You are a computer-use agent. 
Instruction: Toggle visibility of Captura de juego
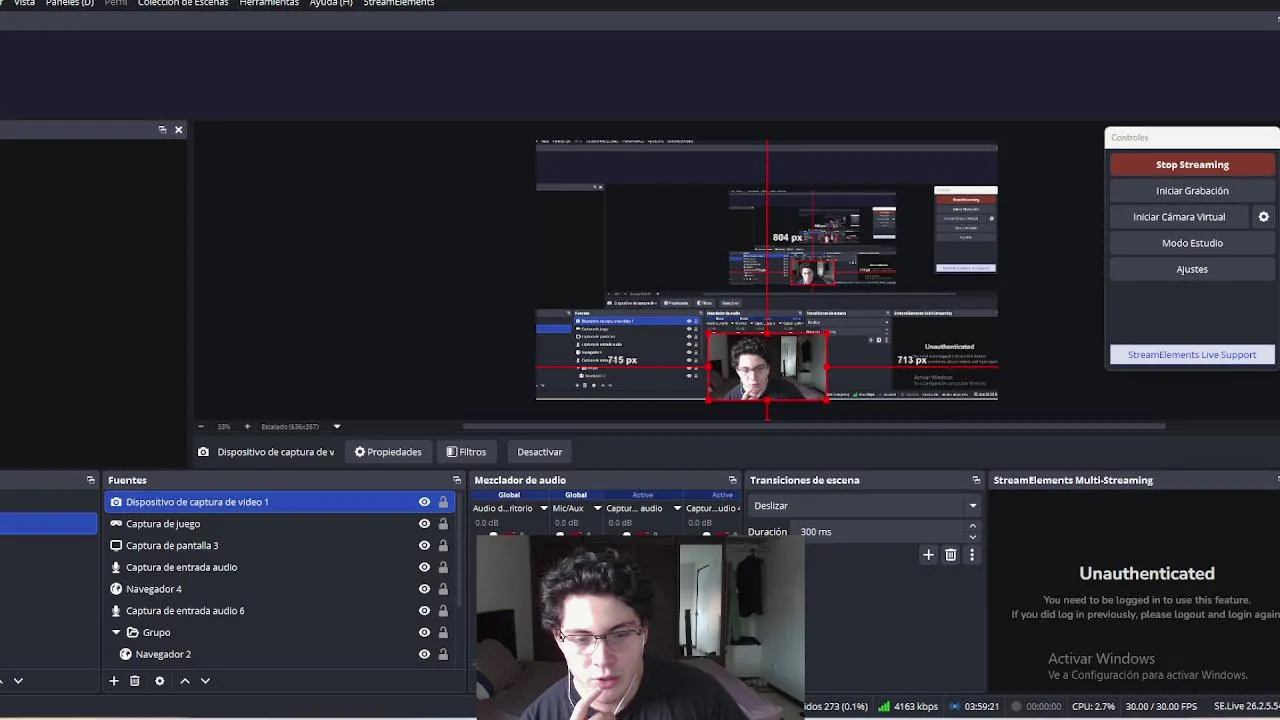[x=424, y=524]
